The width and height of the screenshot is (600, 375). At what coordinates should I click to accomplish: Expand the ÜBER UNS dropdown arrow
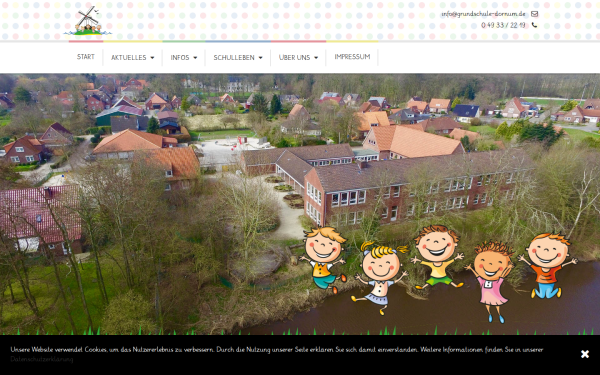coord(316,58)
